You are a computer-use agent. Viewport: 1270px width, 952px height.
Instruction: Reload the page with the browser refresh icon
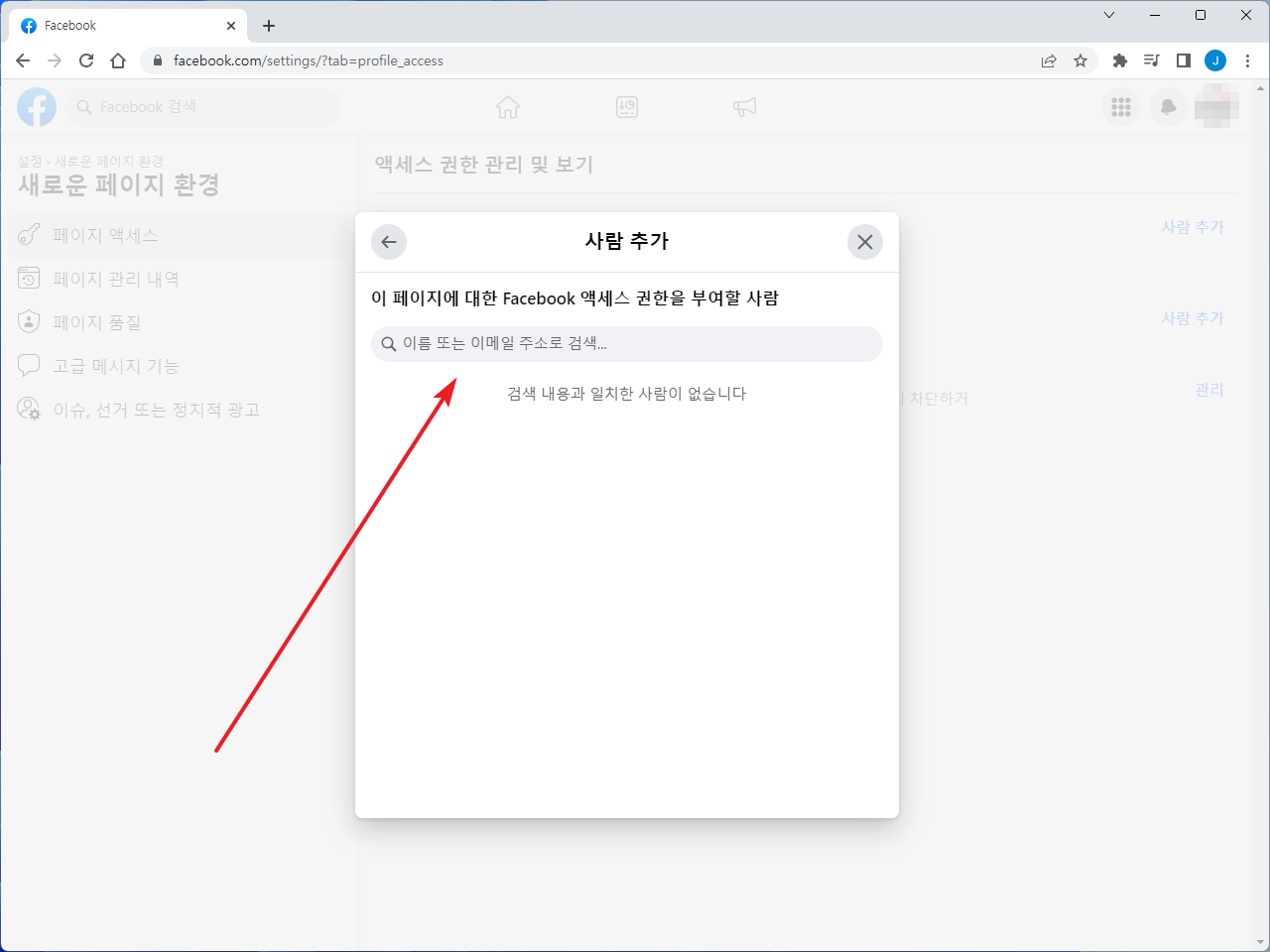[x=86, y=60]
